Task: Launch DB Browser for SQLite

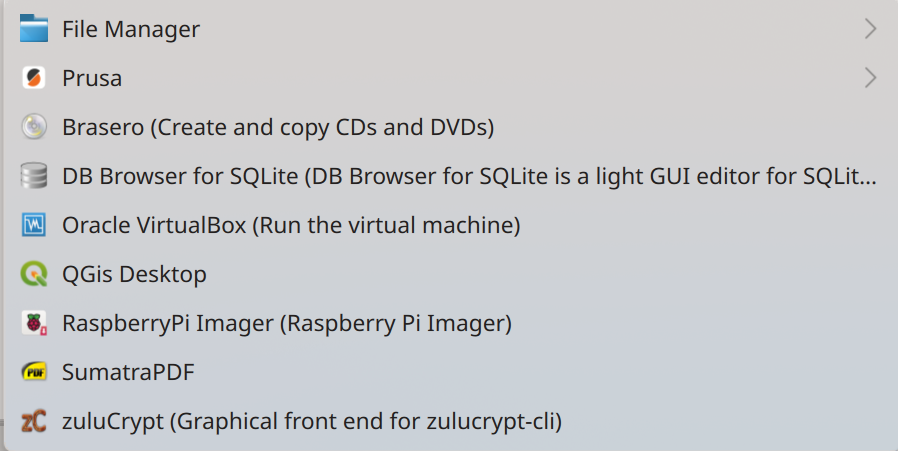Action: pyautogui.click(x=449, y=176)
